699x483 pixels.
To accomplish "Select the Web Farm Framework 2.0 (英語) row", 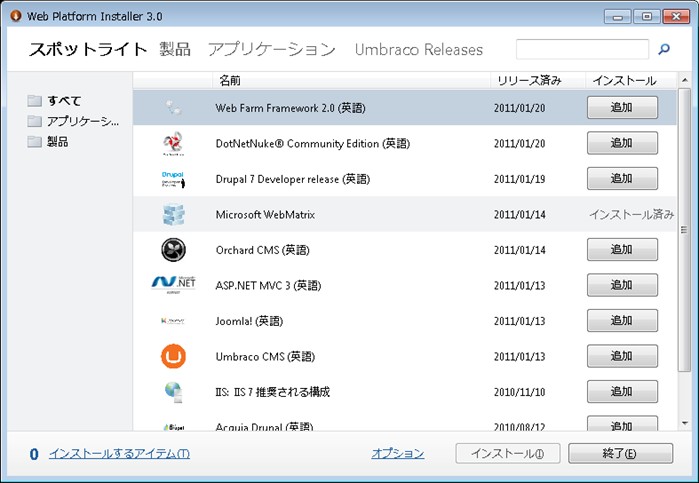I will click(x=404, y=108).
